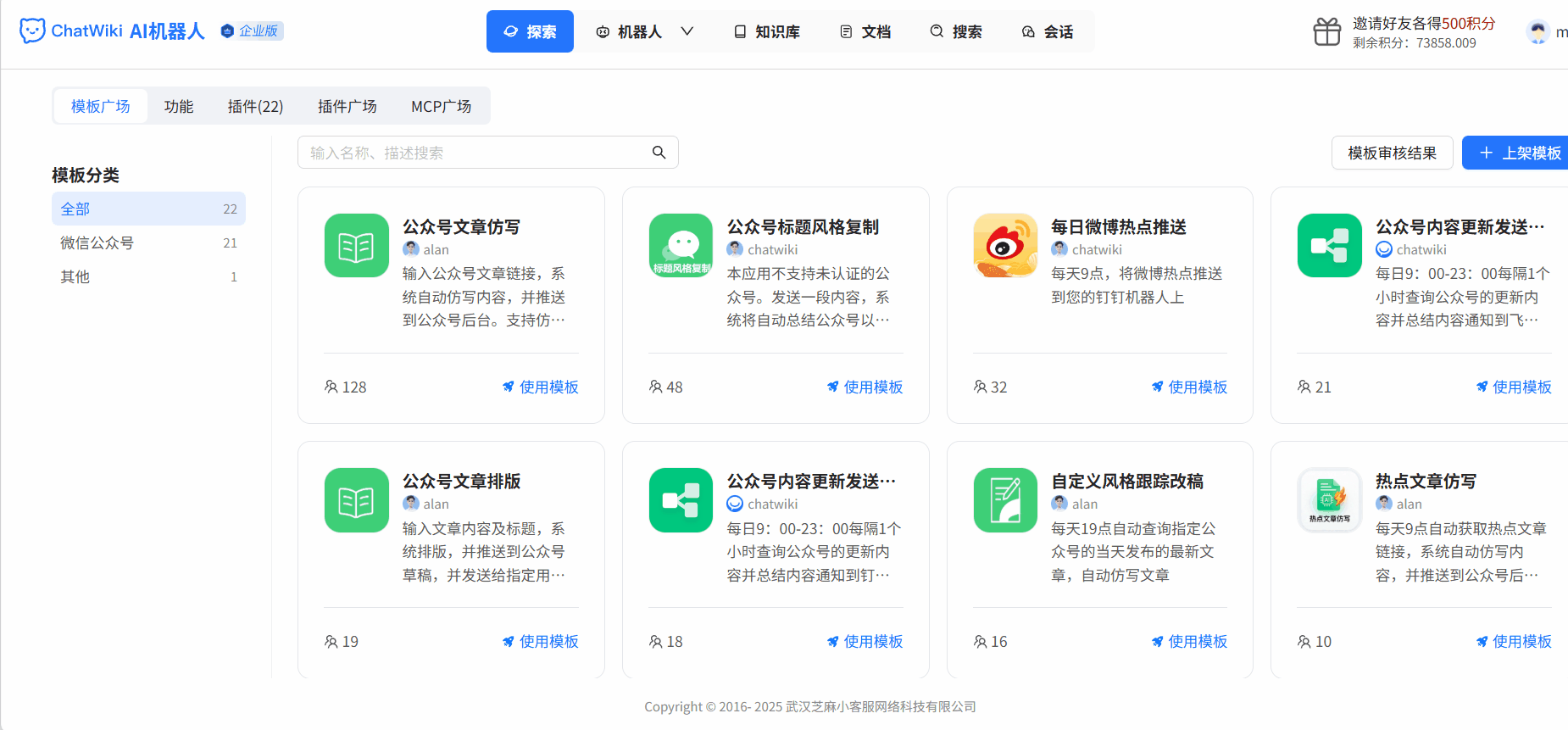The width and height of the screenshot is (1568, 730).
Task: Click the user count 19 on 公众号文章排版
Action: [x=342, y=642]
